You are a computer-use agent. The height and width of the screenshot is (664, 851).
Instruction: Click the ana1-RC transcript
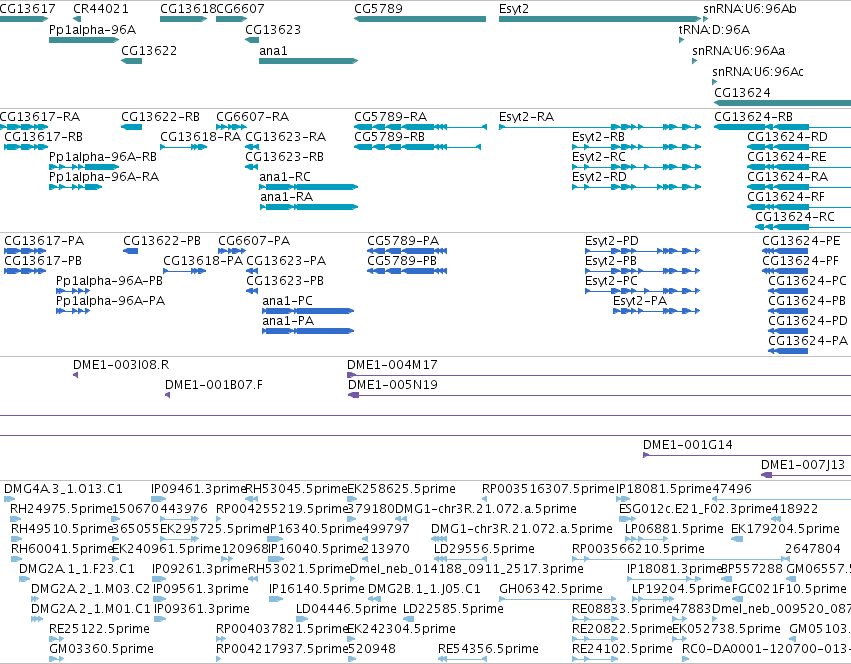[x=308, y=187]
